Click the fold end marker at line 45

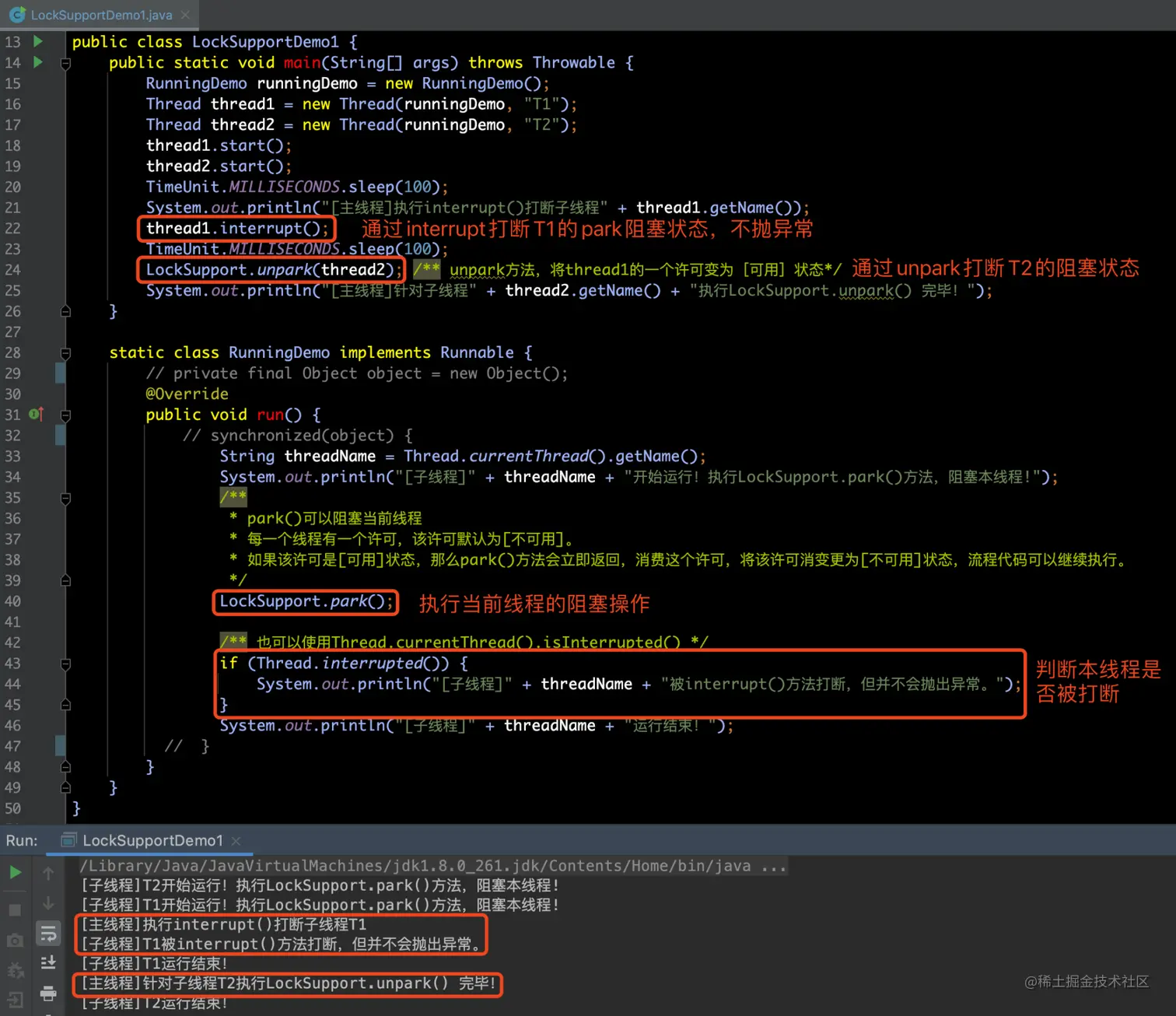[x=65, y=705]
